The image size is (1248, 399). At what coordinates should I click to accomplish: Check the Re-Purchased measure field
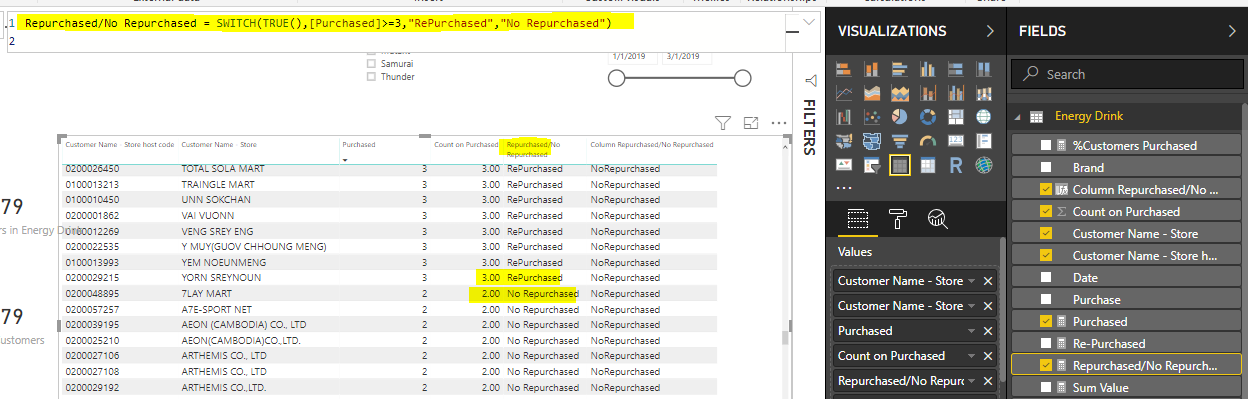pos(1046,343)
